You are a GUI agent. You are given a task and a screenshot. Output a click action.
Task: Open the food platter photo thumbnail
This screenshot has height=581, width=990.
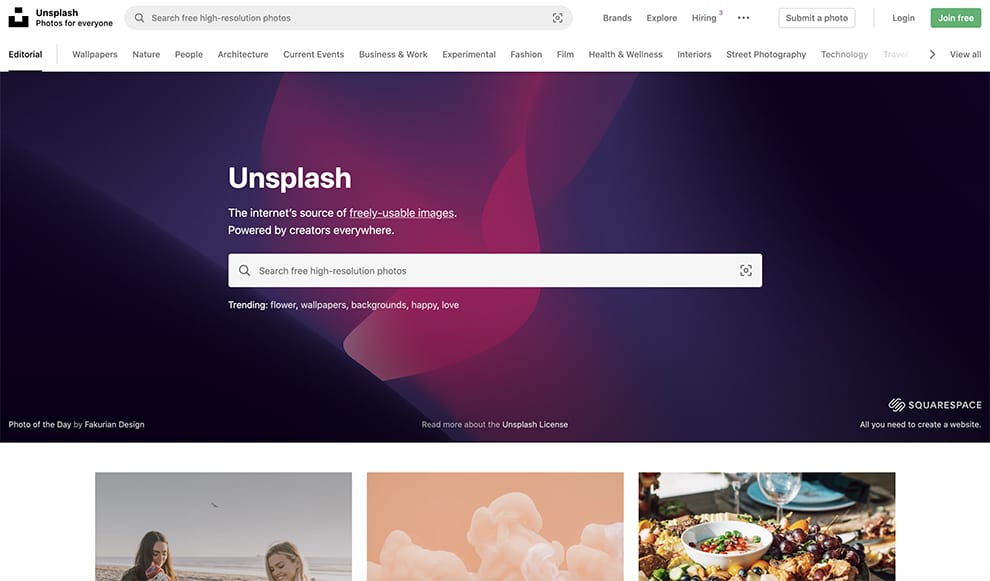[x=766, y=527]
